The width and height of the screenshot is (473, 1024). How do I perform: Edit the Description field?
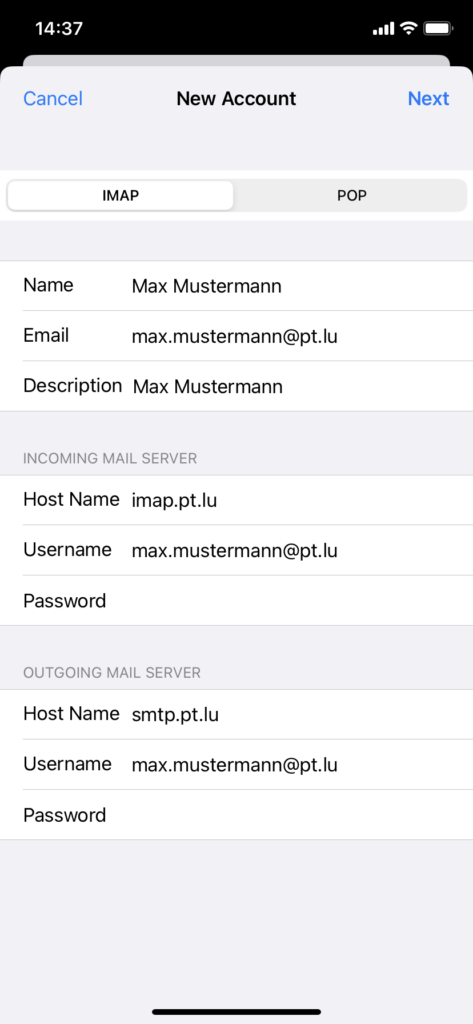236,386
